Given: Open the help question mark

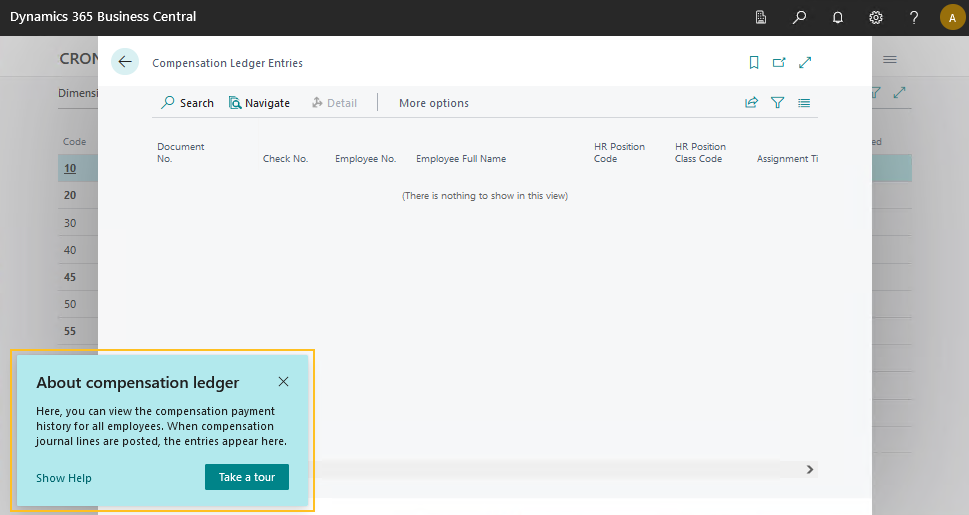Looking at the screenshot, I should [913, 17].
